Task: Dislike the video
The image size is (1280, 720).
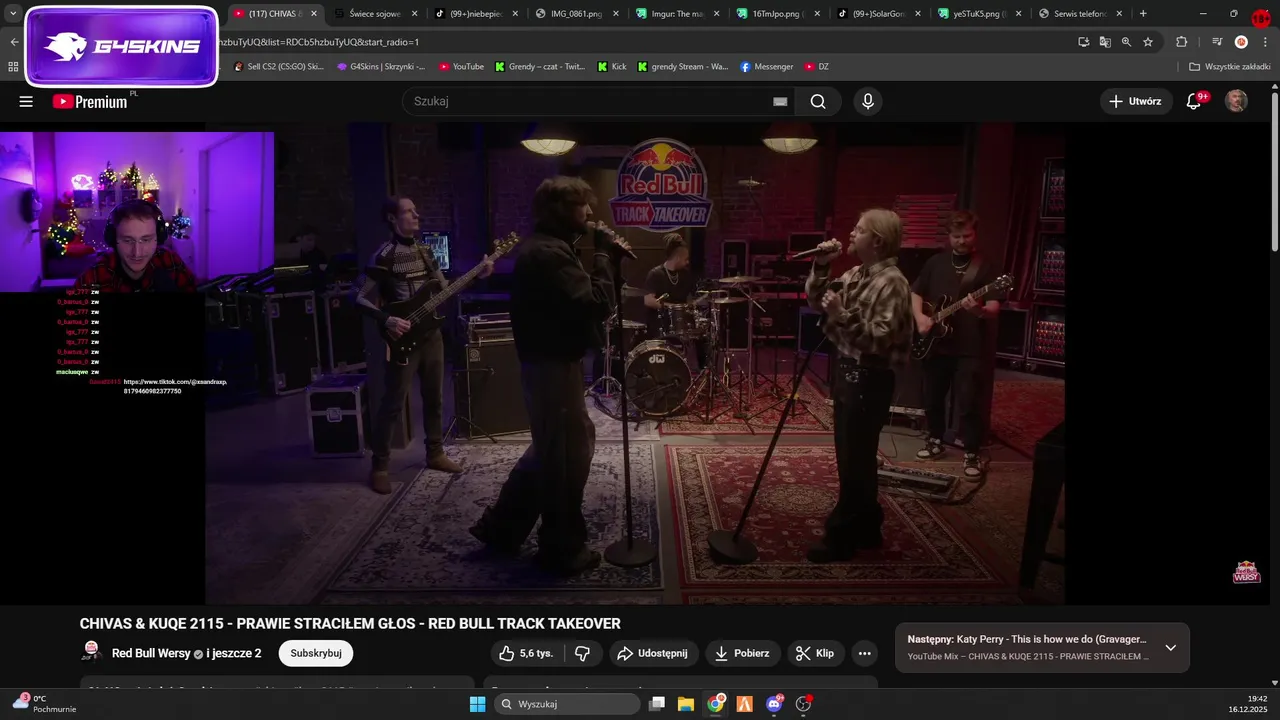Action: (582, 653)
